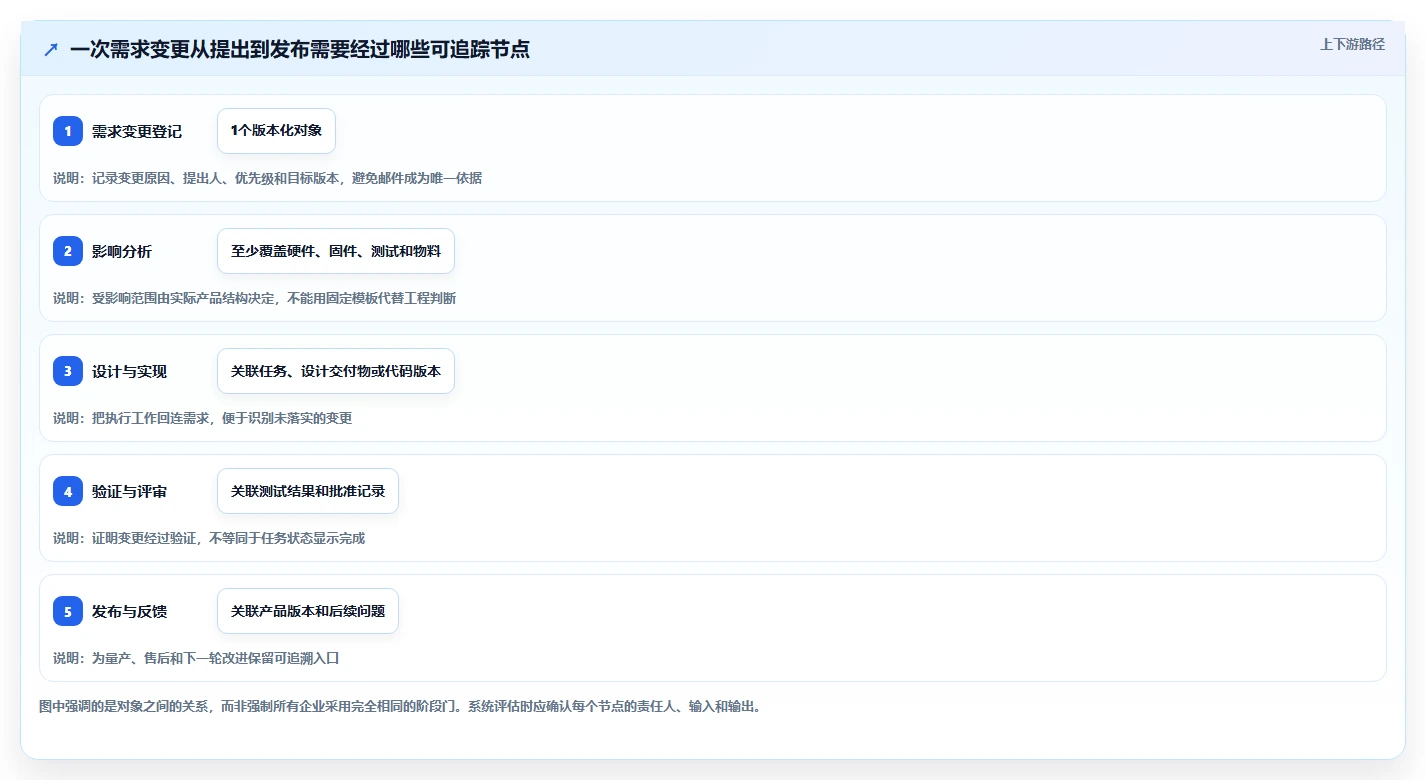
Task: Click the footer paragraph starting '图中强调的是对象之间的关系'
Action: pyautogui.click(x=400, y=706)
